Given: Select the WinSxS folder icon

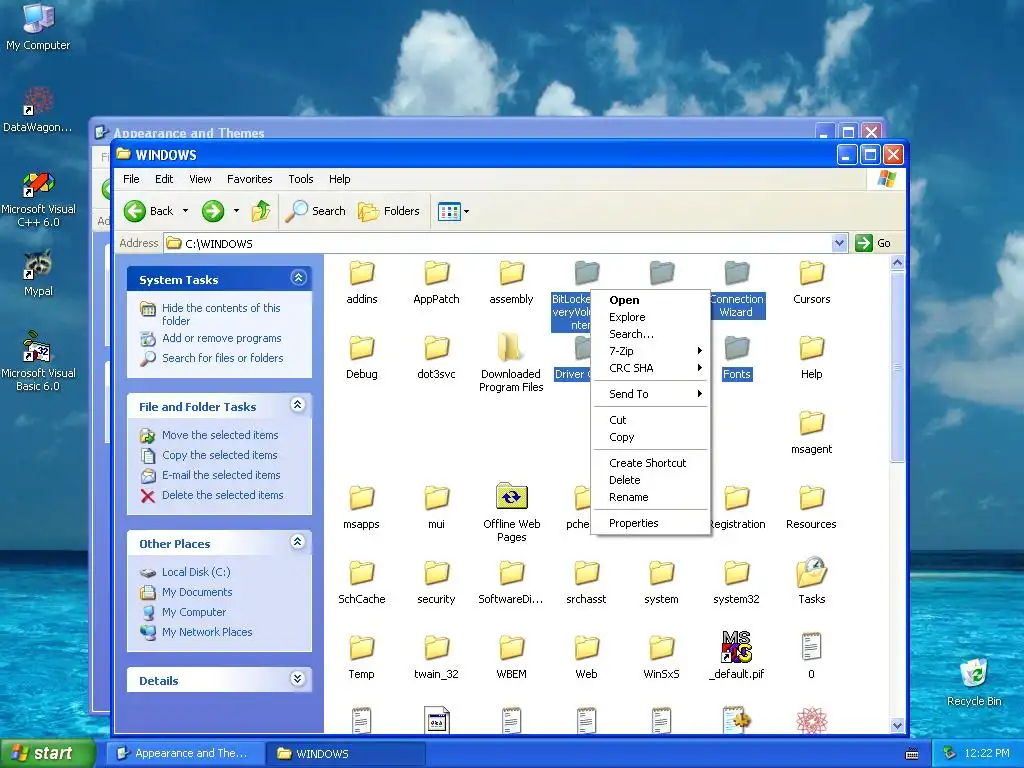Looking at the screenshot, I should [x=662, y=648].
